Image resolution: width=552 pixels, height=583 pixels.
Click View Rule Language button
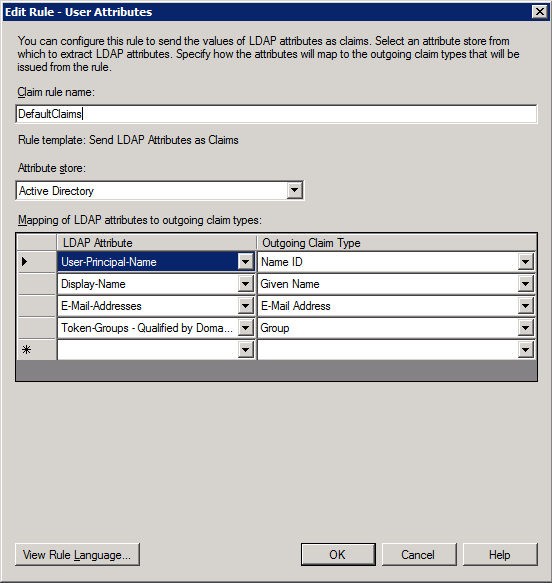point(77,554)
